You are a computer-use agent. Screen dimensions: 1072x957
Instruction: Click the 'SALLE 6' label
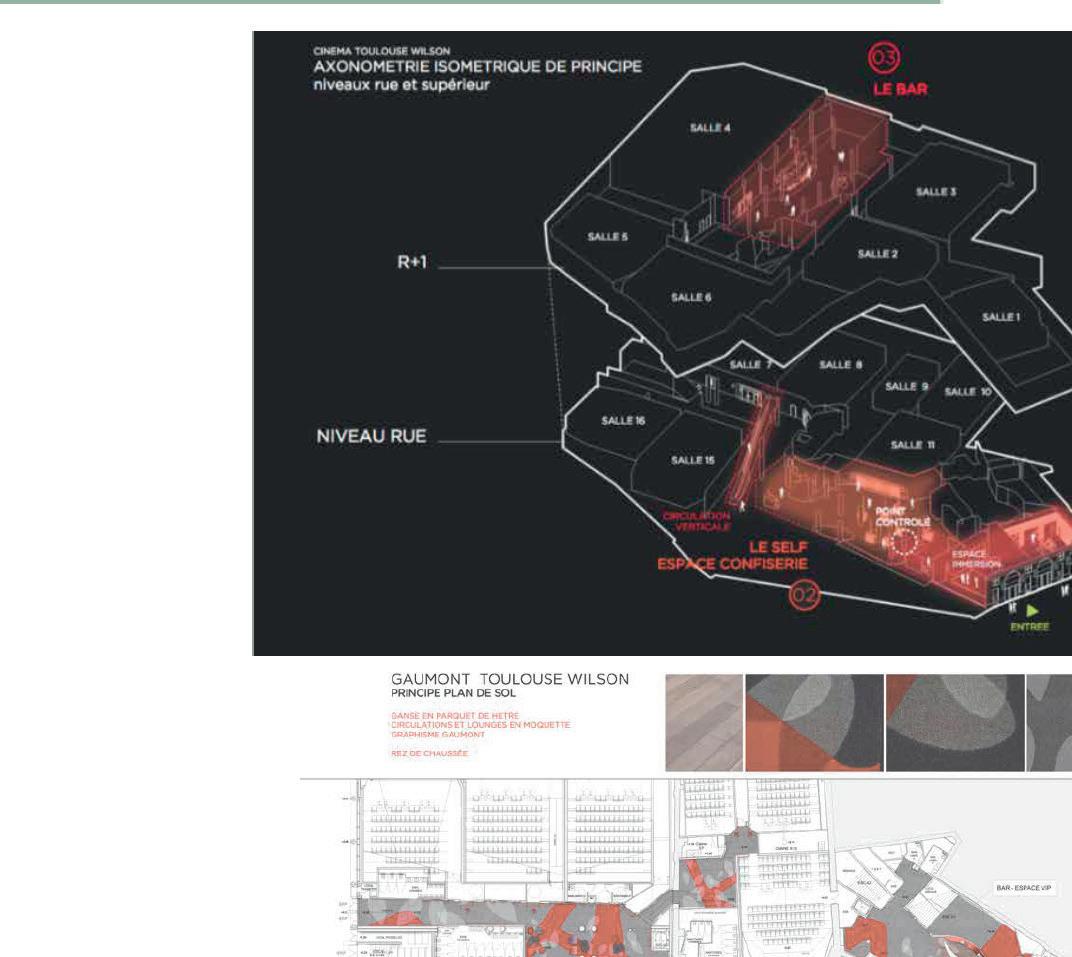[x=691, y=297]
